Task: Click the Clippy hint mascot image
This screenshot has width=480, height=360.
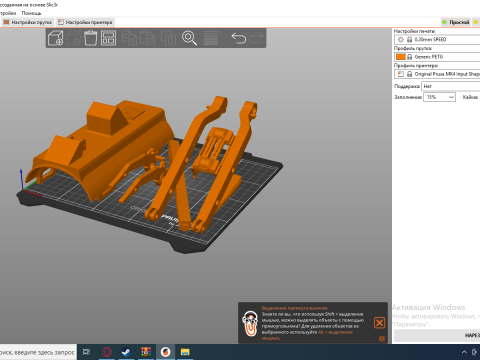Action: coord(250,323)
